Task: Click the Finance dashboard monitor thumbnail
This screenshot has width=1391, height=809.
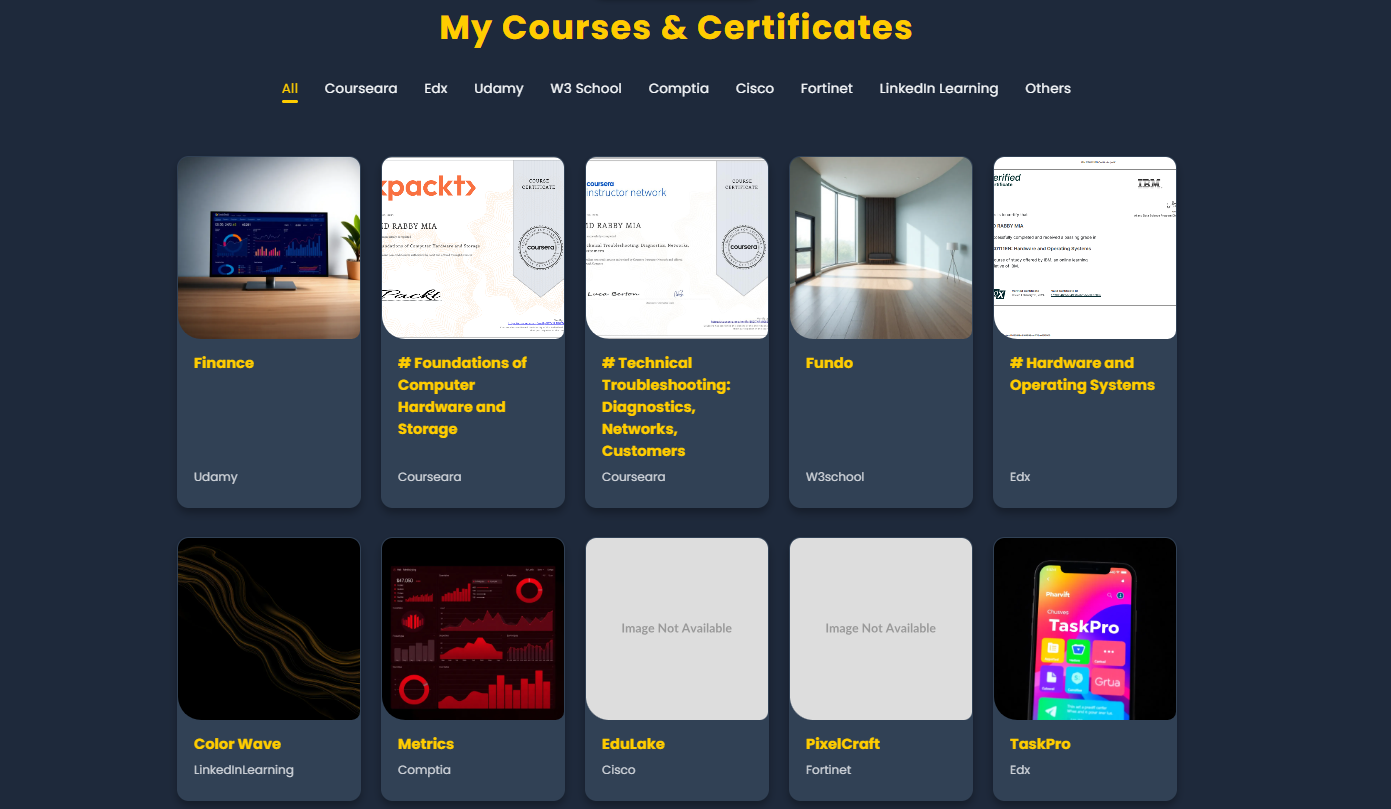Action: pyautogui.click(x=268, y=247)
